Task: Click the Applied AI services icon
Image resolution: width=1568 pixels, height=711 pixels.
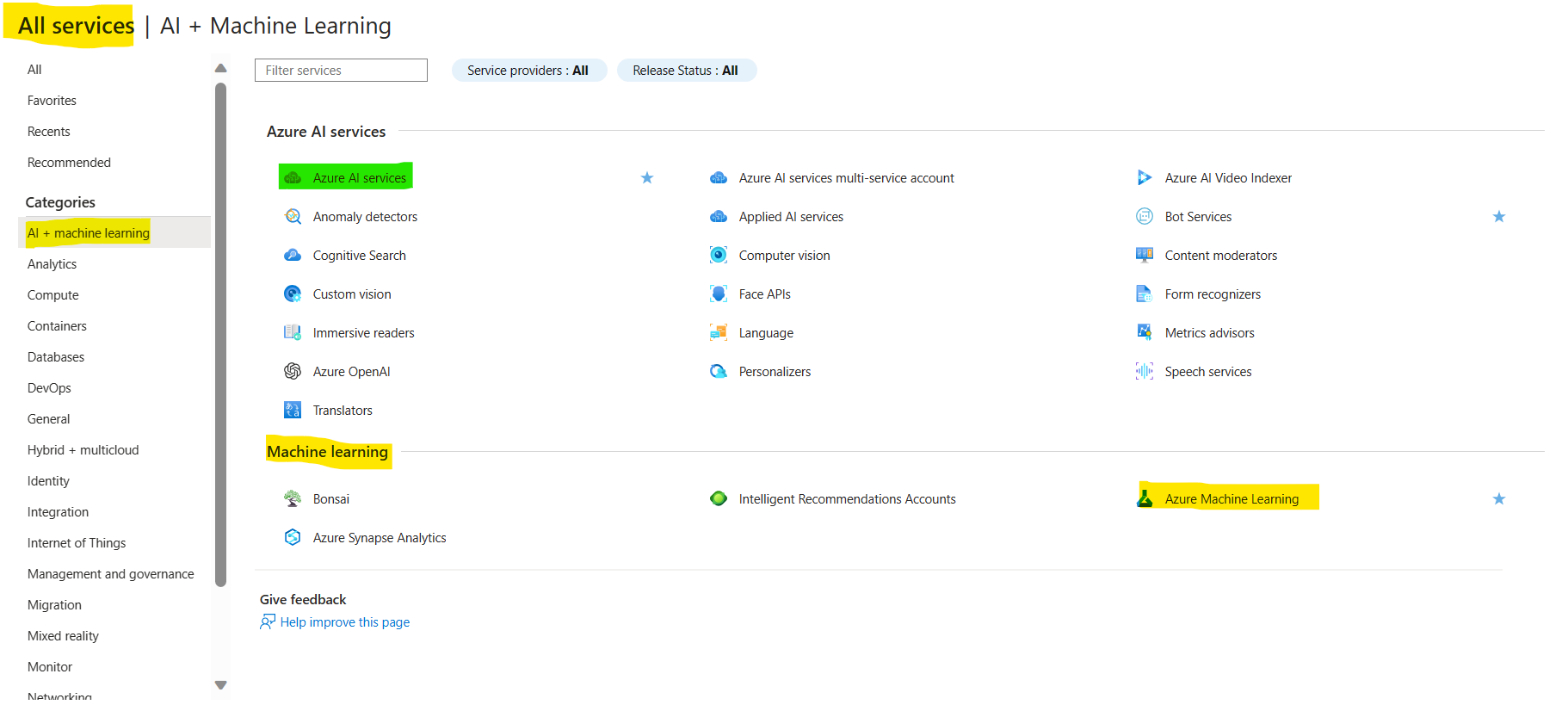Action: (x=719, y=217)
